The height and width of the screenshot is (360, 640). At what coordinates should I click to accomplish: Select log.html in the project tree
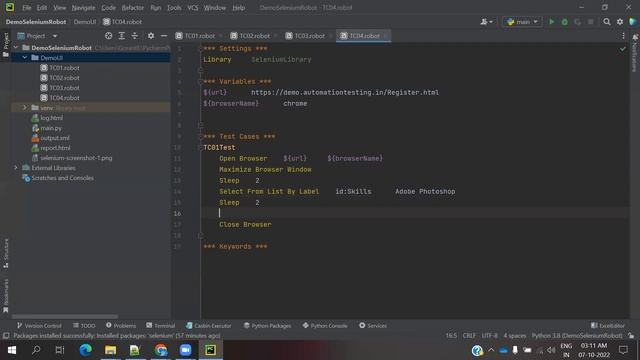[x=51, y=118]
